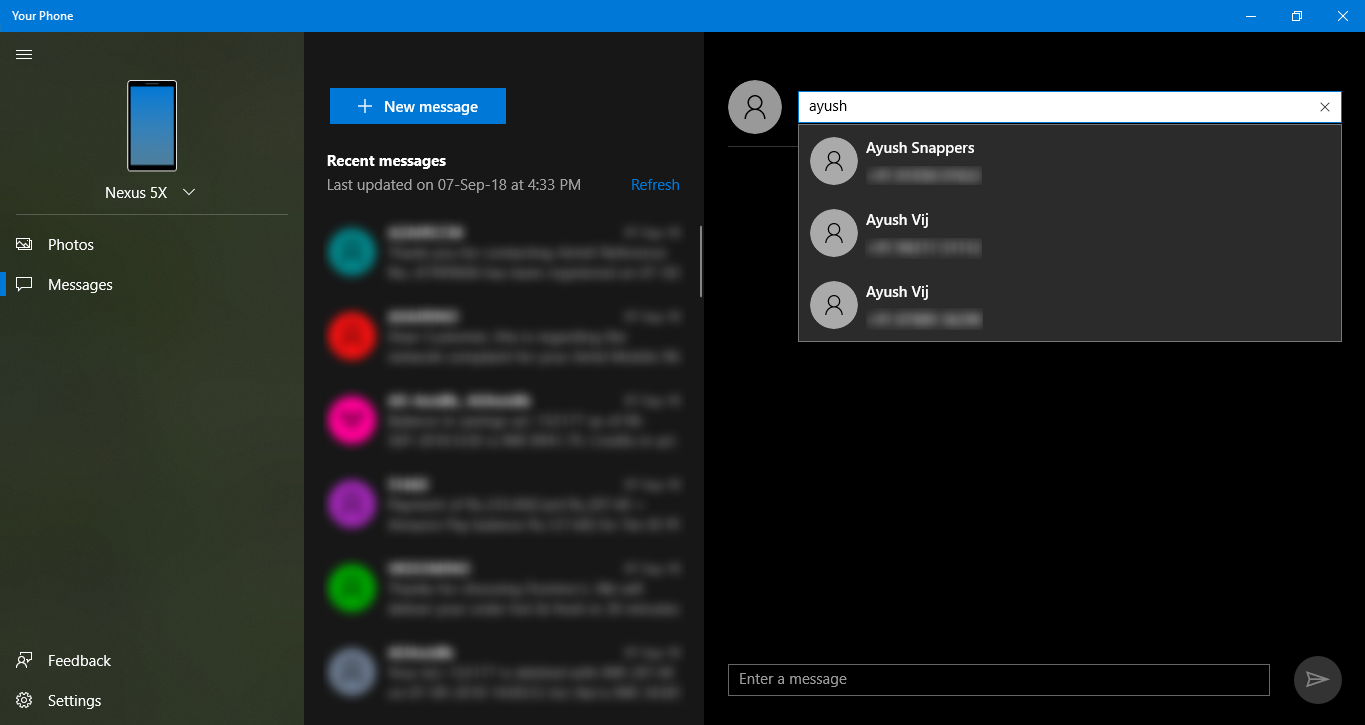Choose the second Ayush Vij contact
1365x725 pixels.
point(1069,305)
